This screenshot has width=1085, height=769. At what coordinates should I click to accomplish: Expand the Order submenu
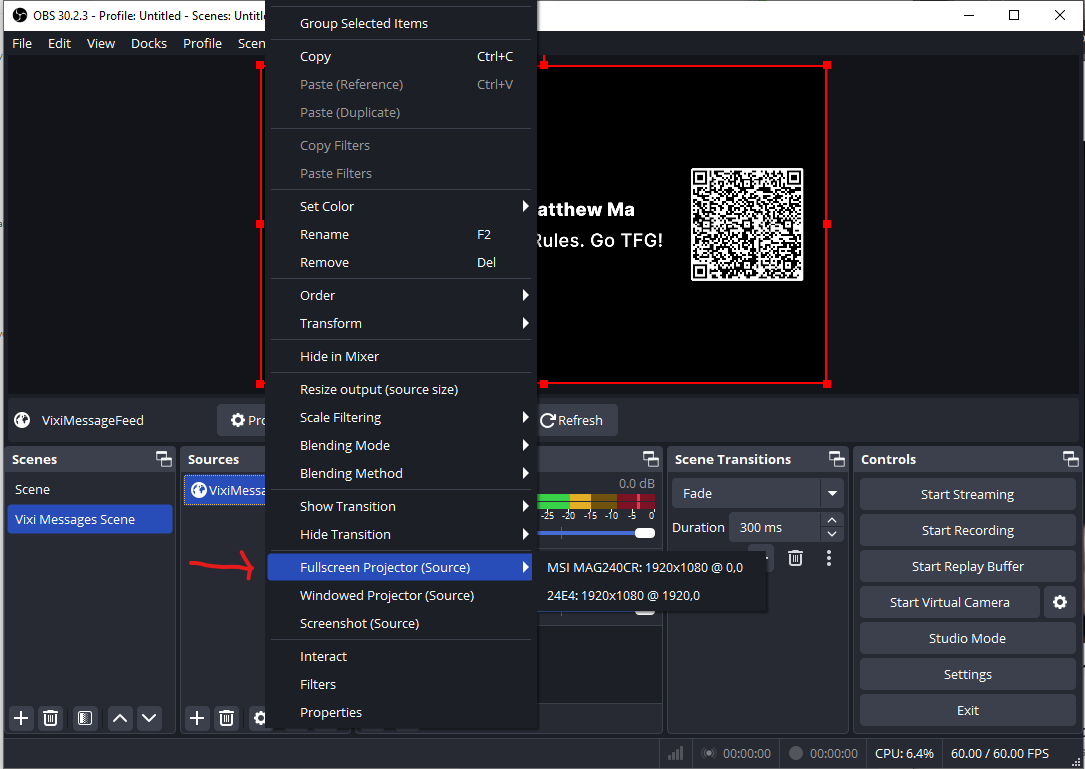coord(401,295)
